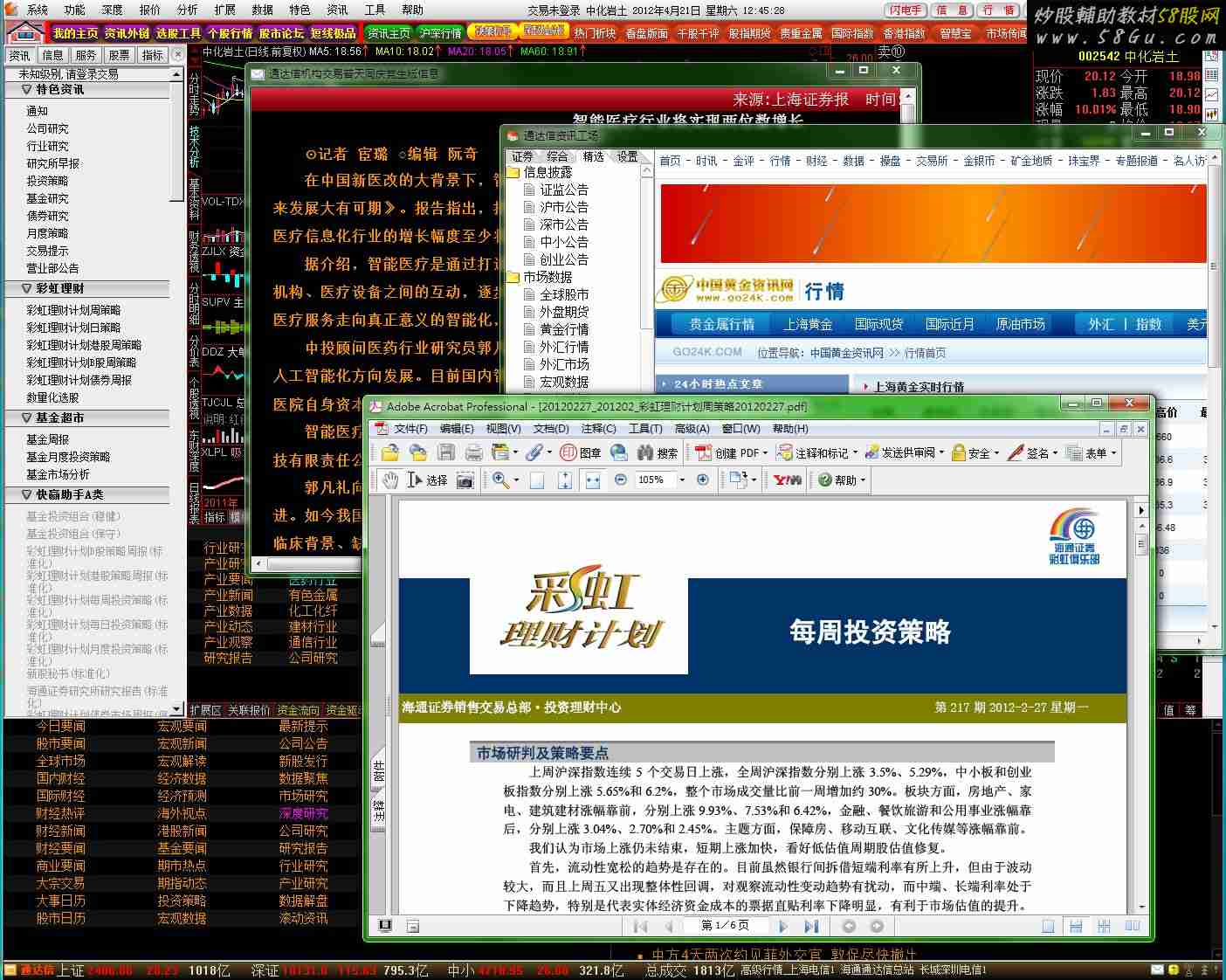Click the paperclip attach icon in Acrobat

coord(534,452)
